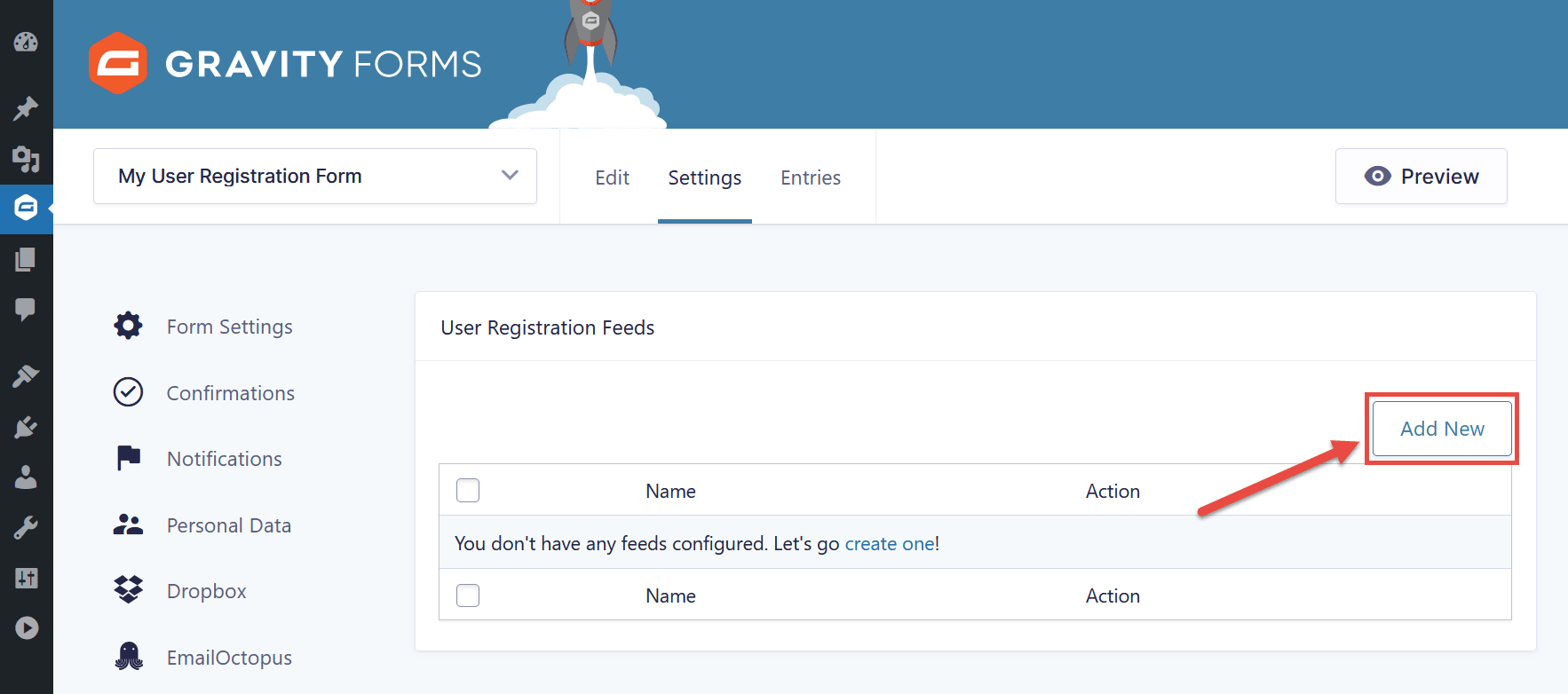Click the Preview button
This screenshot has width=1568, height=694.
coord(1421,176)
